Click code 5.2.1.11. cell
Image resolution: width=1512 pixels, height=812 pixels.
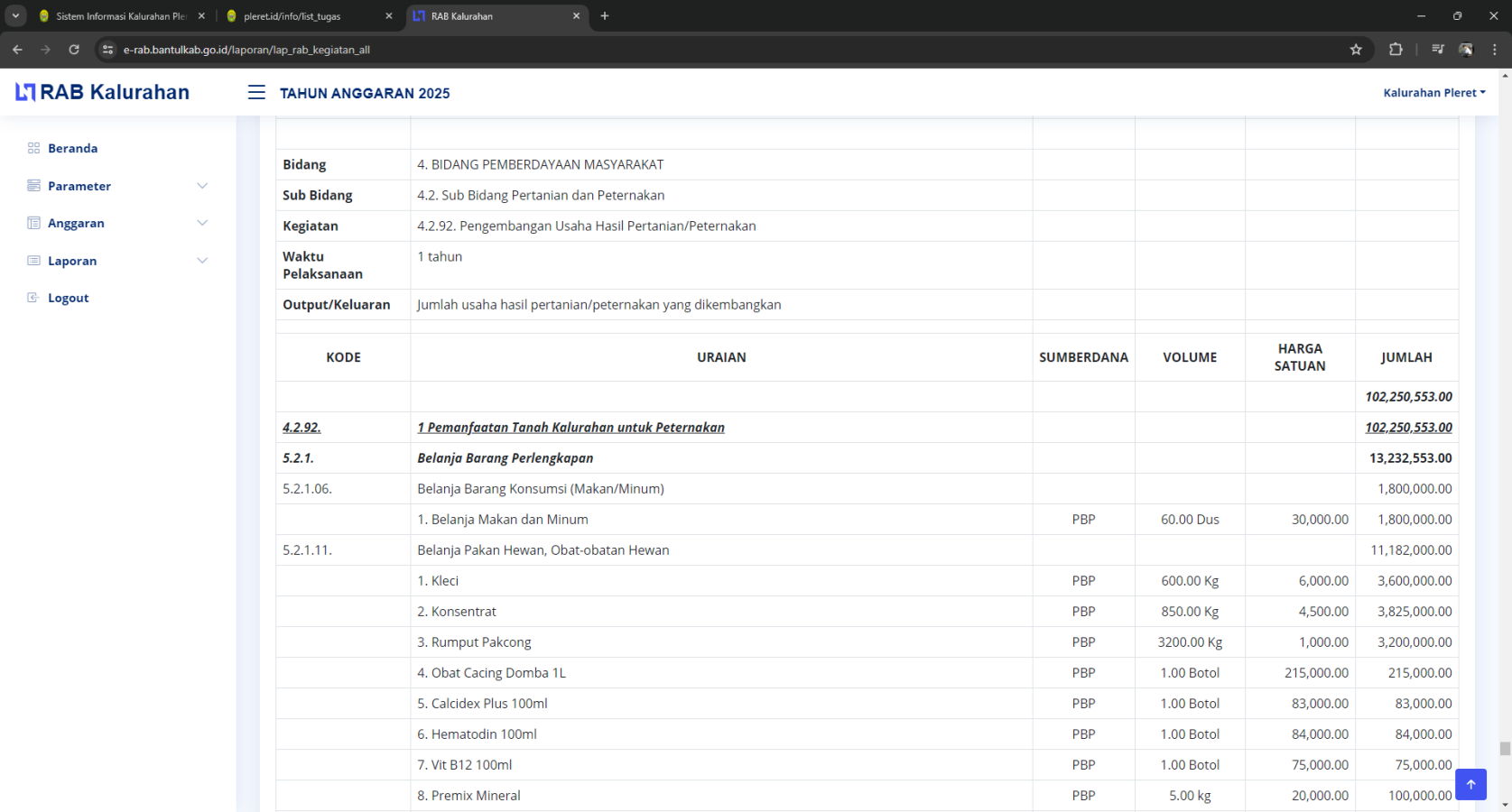(x=343, y=550)
